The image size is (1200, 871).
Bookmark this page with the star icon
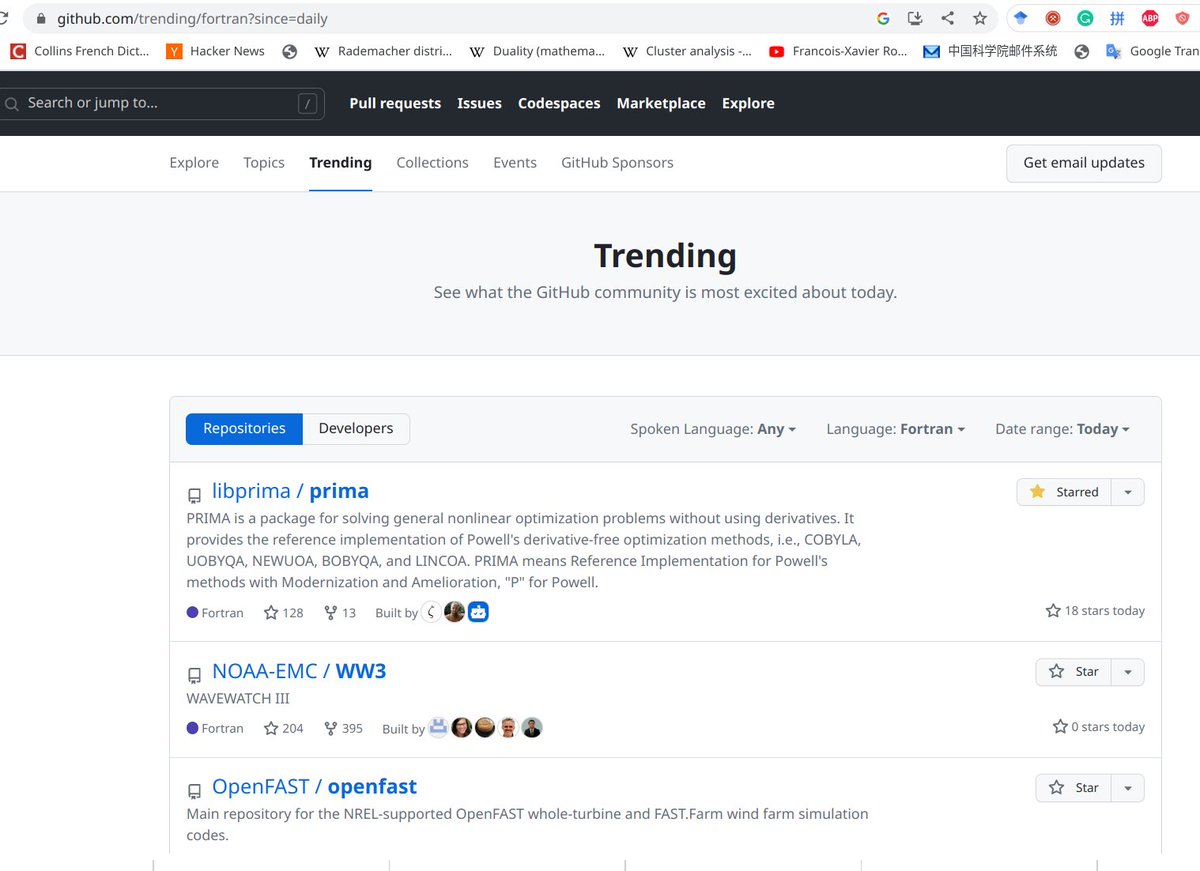point(980,18)
